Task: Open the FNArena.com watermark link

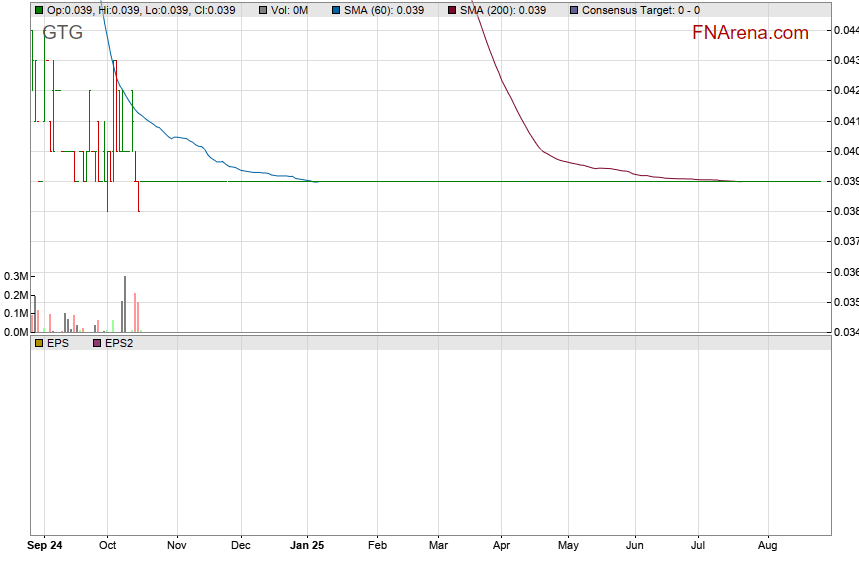Action: tap(750, 33)
